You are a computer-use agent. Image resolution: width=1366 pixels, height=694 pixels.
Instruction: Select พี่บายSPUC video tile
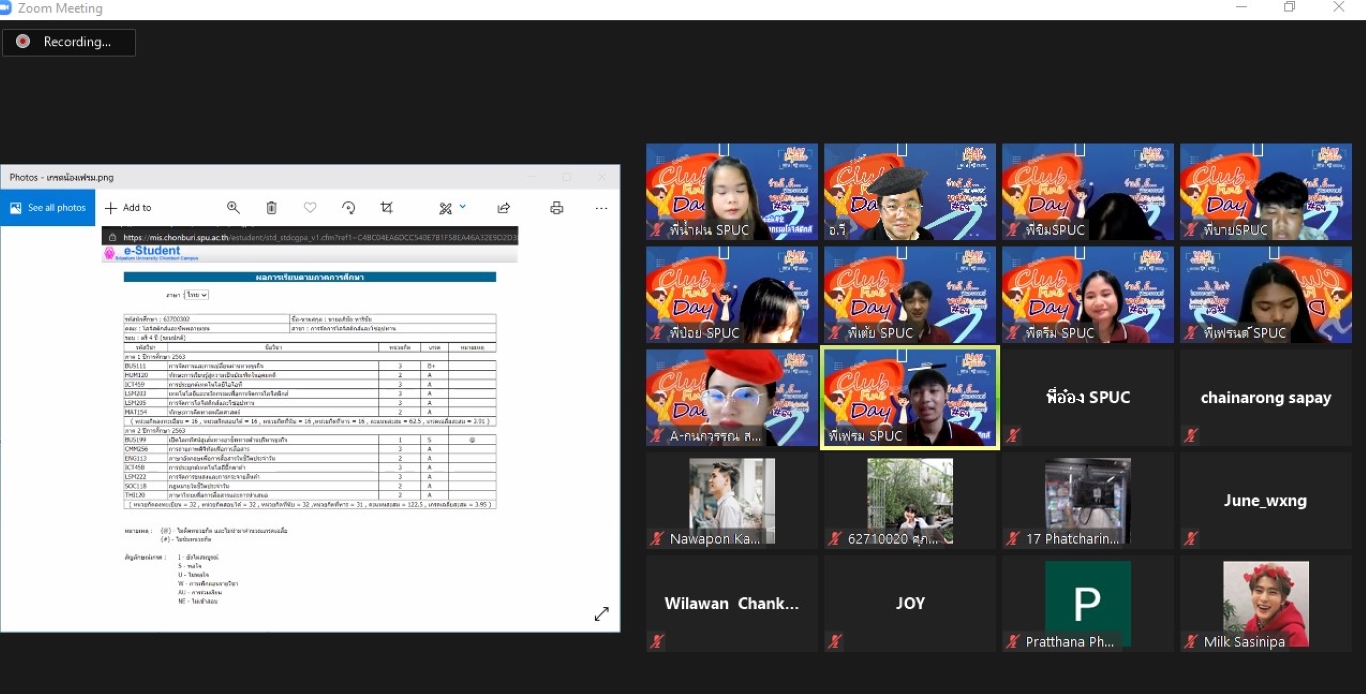pyautogui.click(x=1266, y=192)
